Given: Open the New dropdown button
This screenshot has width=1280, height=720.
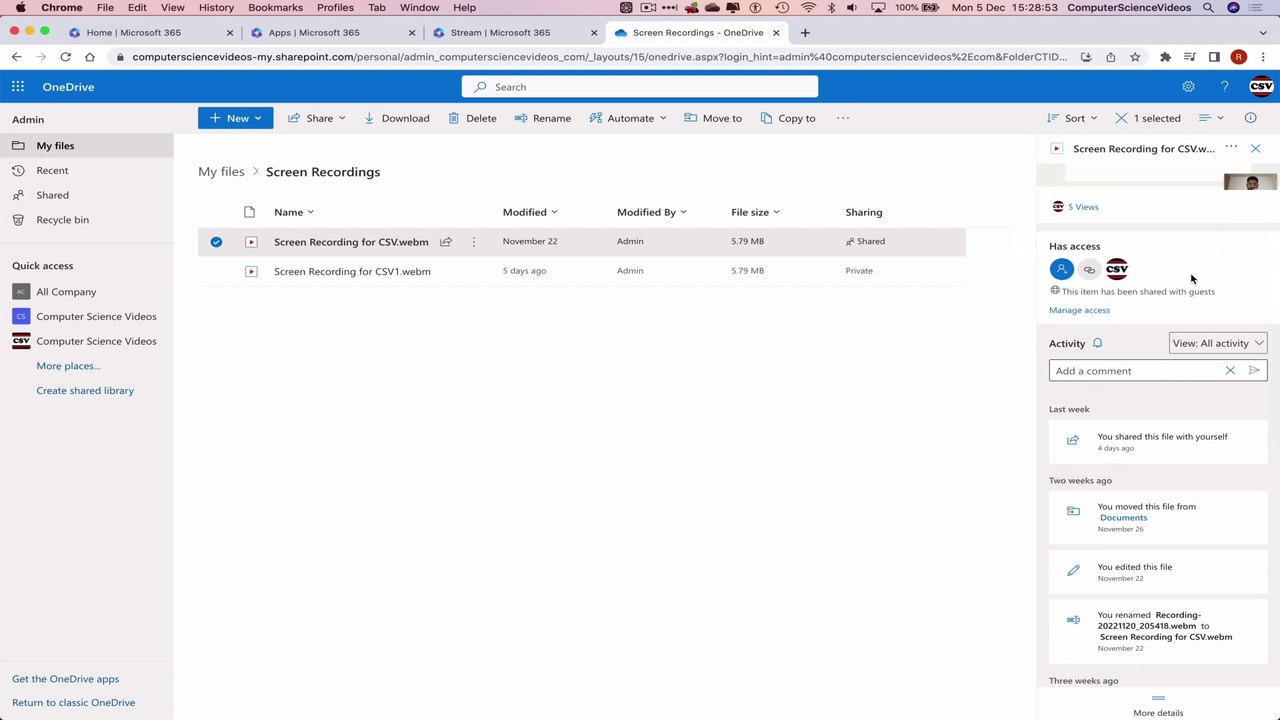Looking at the screenshot, I should pyautogui.click(x=235, y=118).
